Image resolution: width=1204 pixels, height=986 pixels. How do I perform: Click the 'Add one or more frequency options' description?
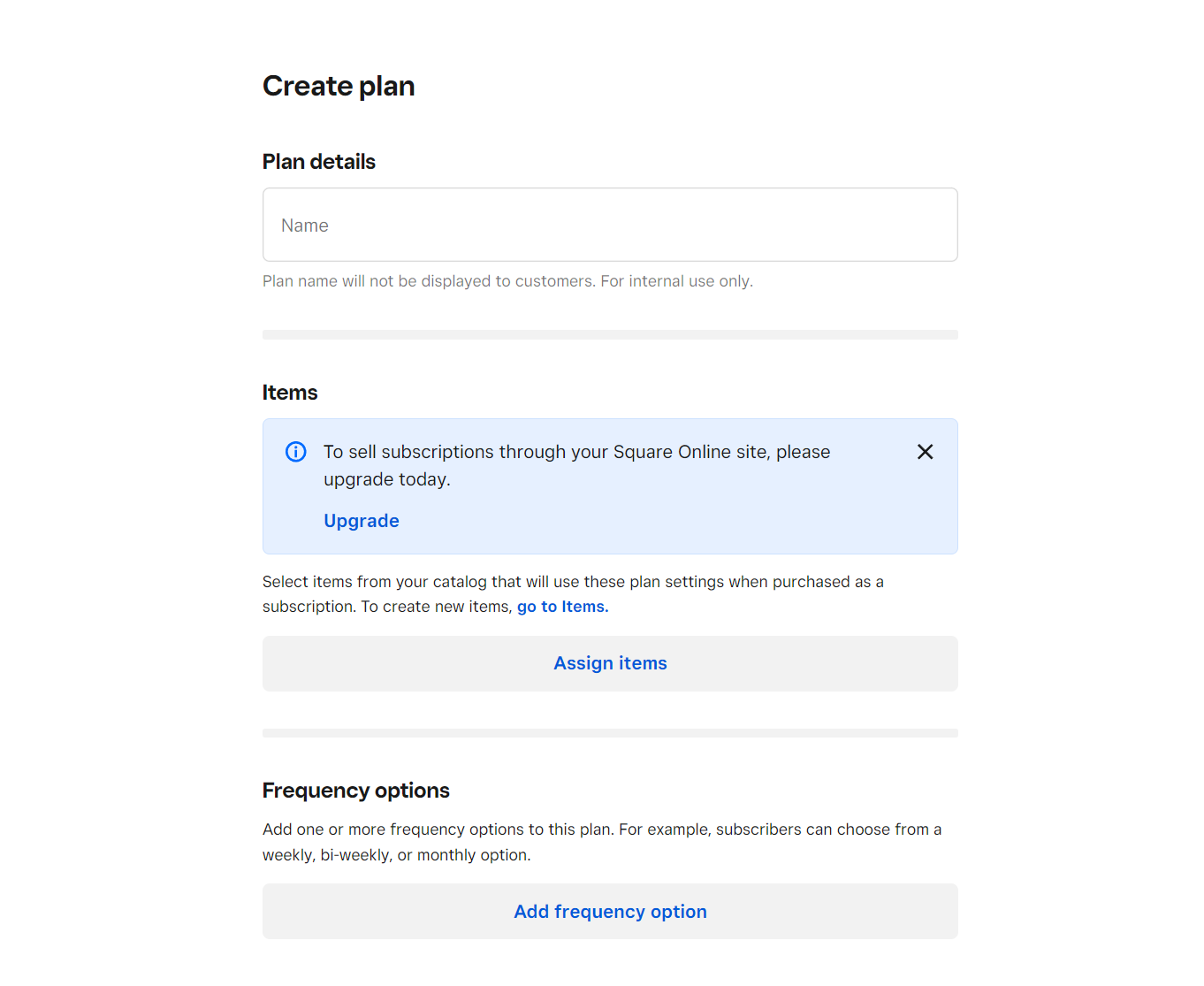602,842
